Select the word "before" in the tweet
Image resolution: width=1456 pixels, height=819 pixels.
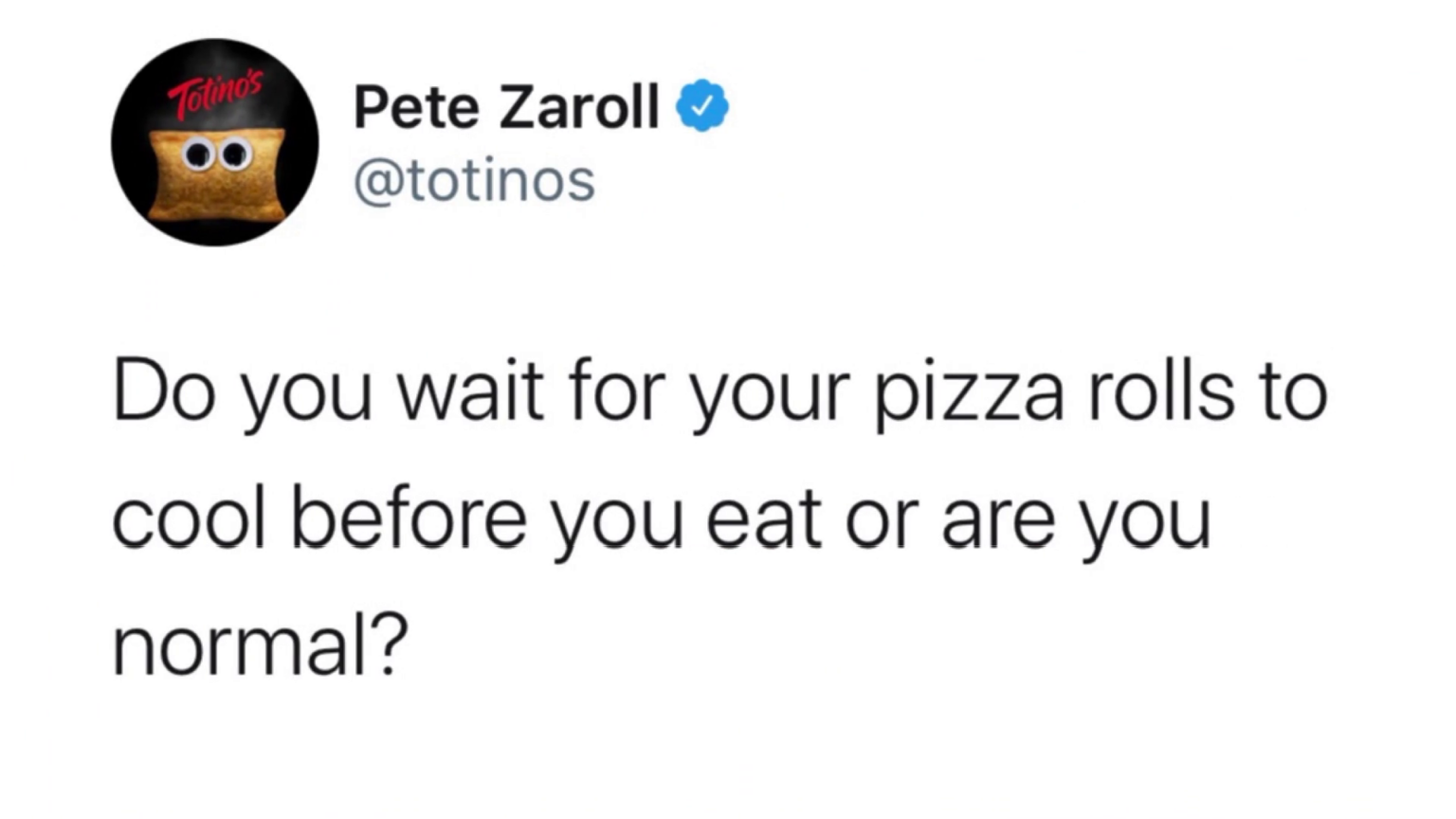(x=409, y=519)
